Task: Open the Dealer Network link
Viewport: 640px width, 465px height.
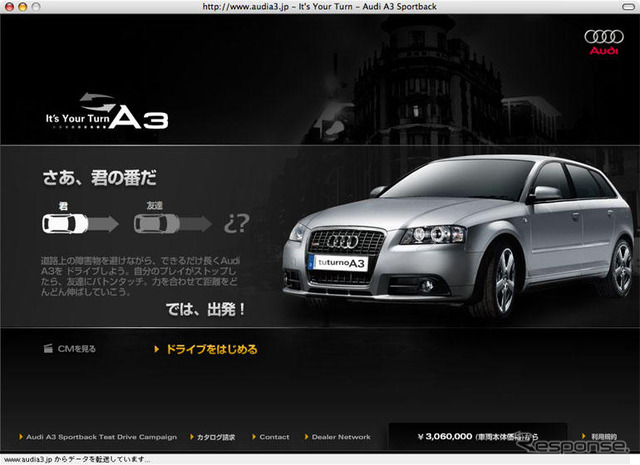Action: (x=341, y=437)
